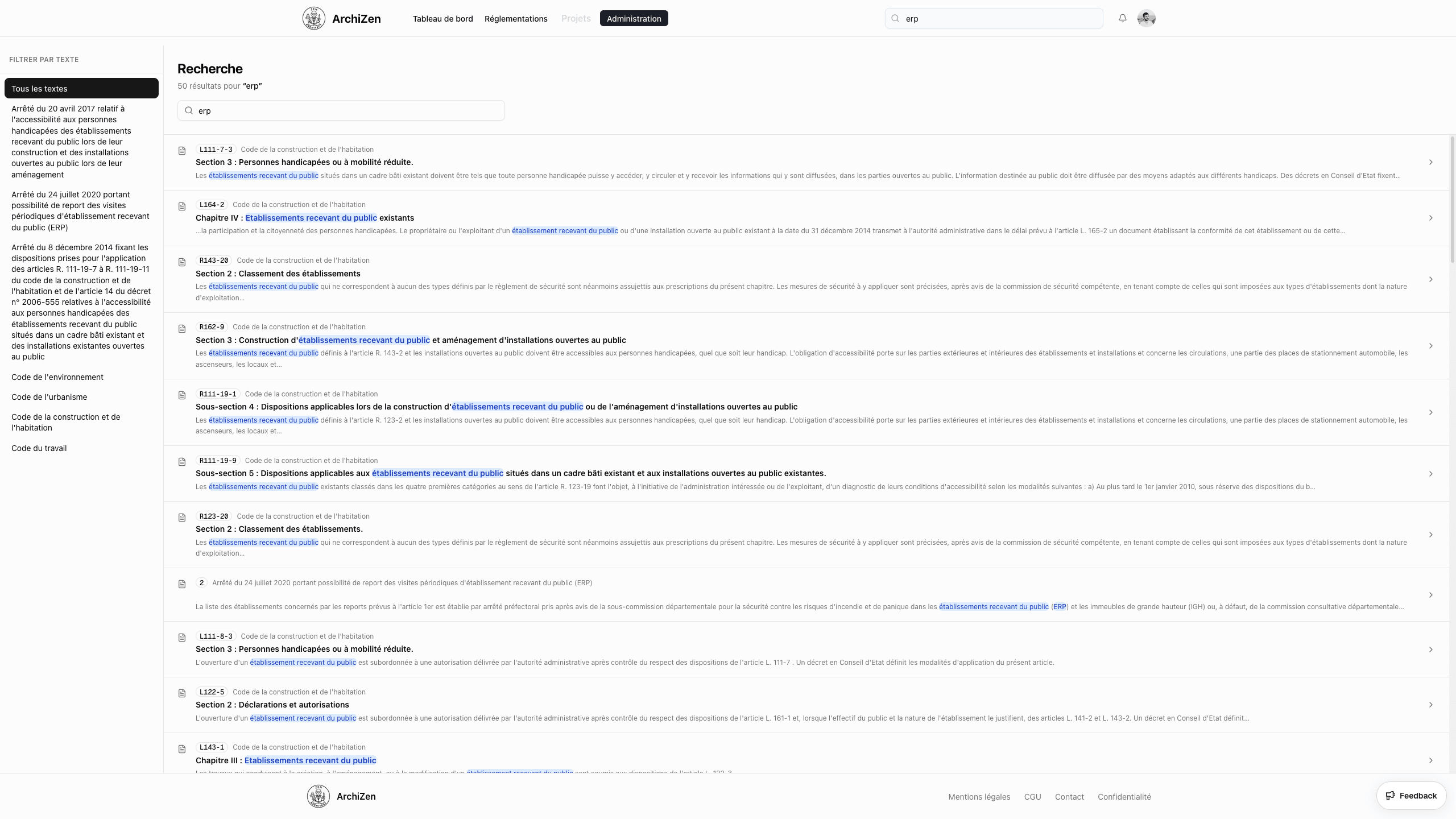Expand the L122-5 result chevron

tap(1431, 705)
